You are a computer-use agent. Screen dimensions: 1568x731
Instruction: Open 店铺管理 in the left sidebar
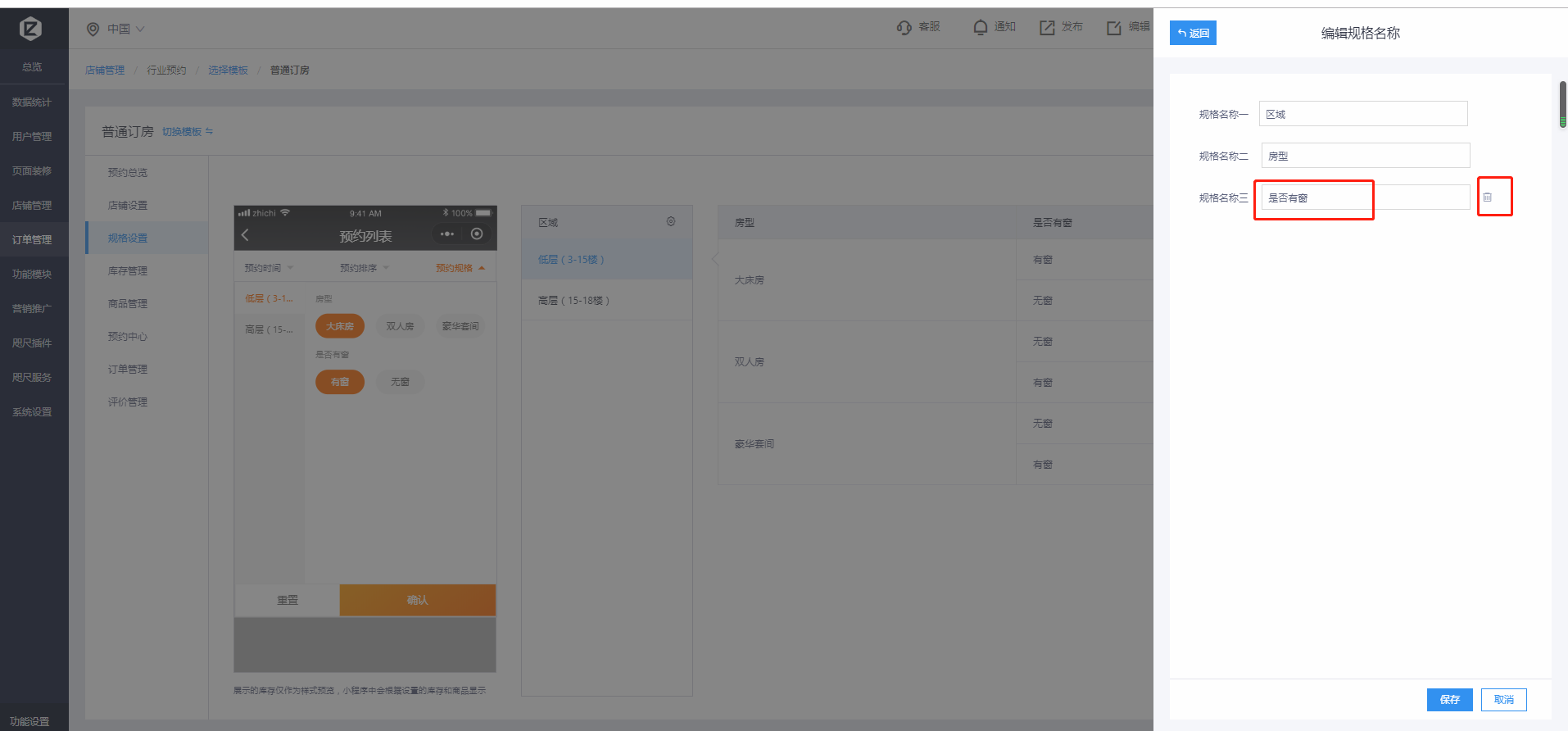[x=33, y=206]
